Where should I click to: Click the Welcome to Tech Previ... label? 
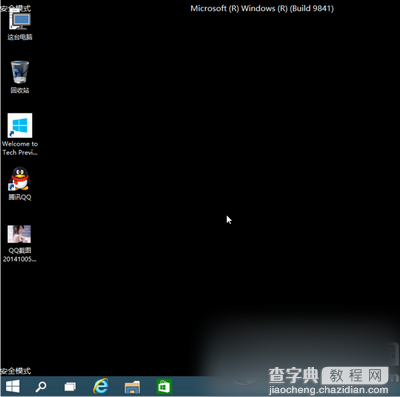[x=20, y=148]
